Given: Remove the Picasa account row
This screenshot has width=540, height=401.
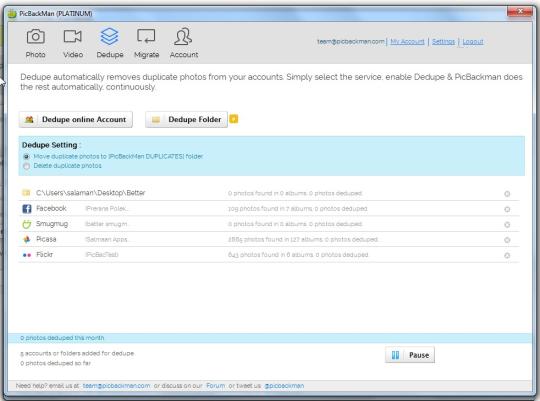Looking at the screenshot, I should click(x=507, y=240).
